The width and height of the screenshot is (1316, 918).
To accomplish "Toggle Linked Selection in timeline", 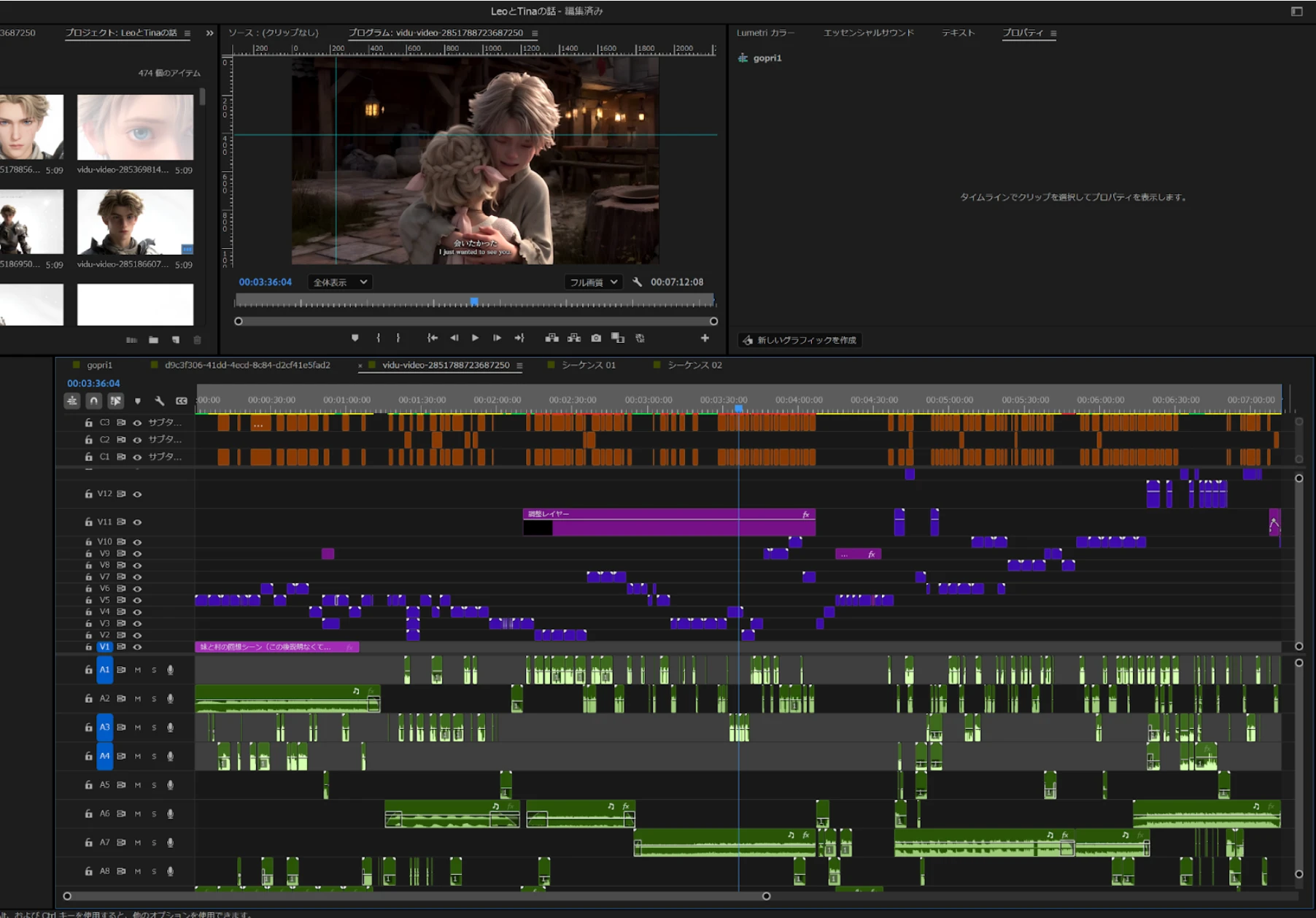I will coord(115,401).
